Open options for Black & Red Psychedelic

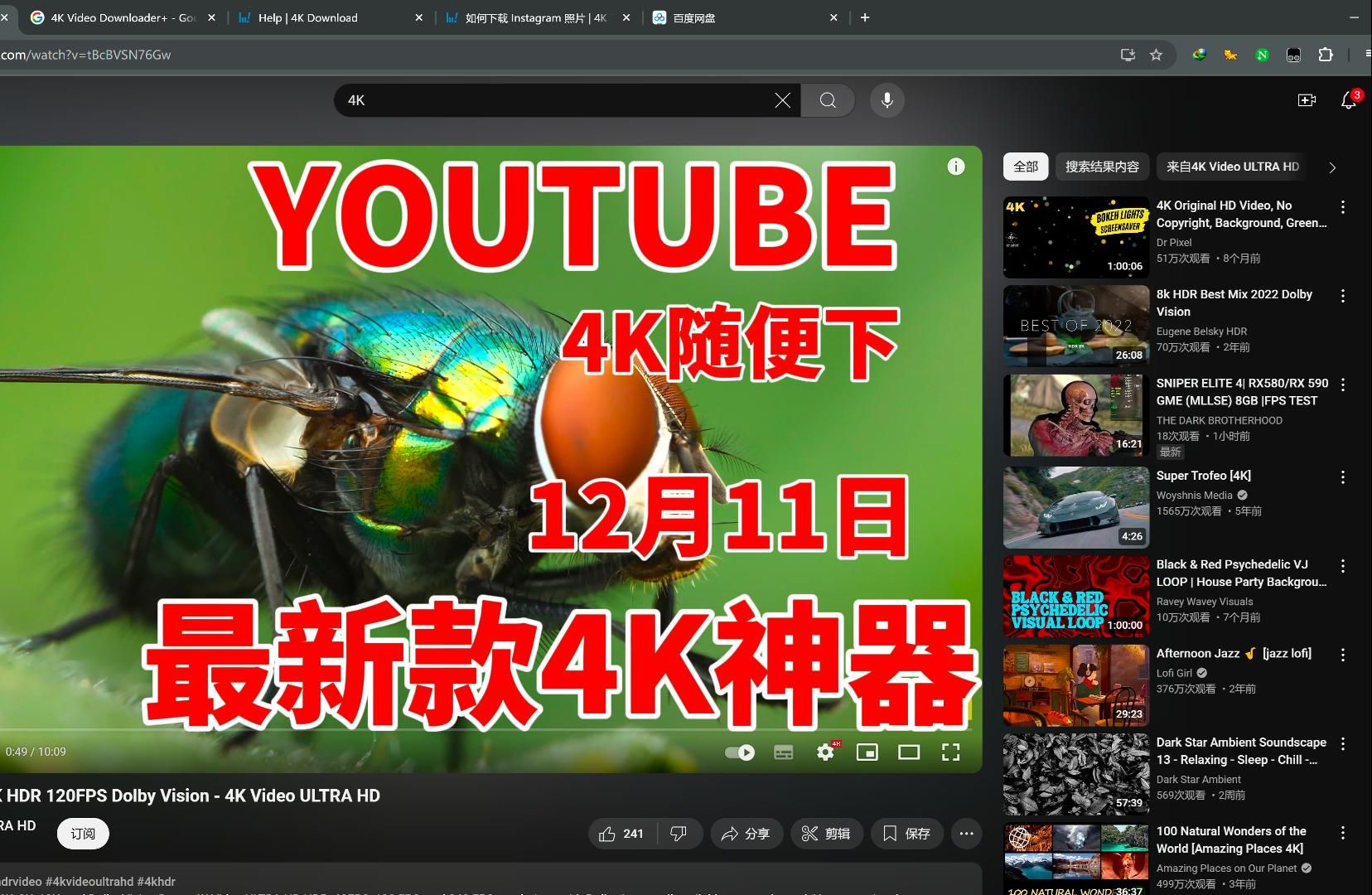(x=1343, y=566)
